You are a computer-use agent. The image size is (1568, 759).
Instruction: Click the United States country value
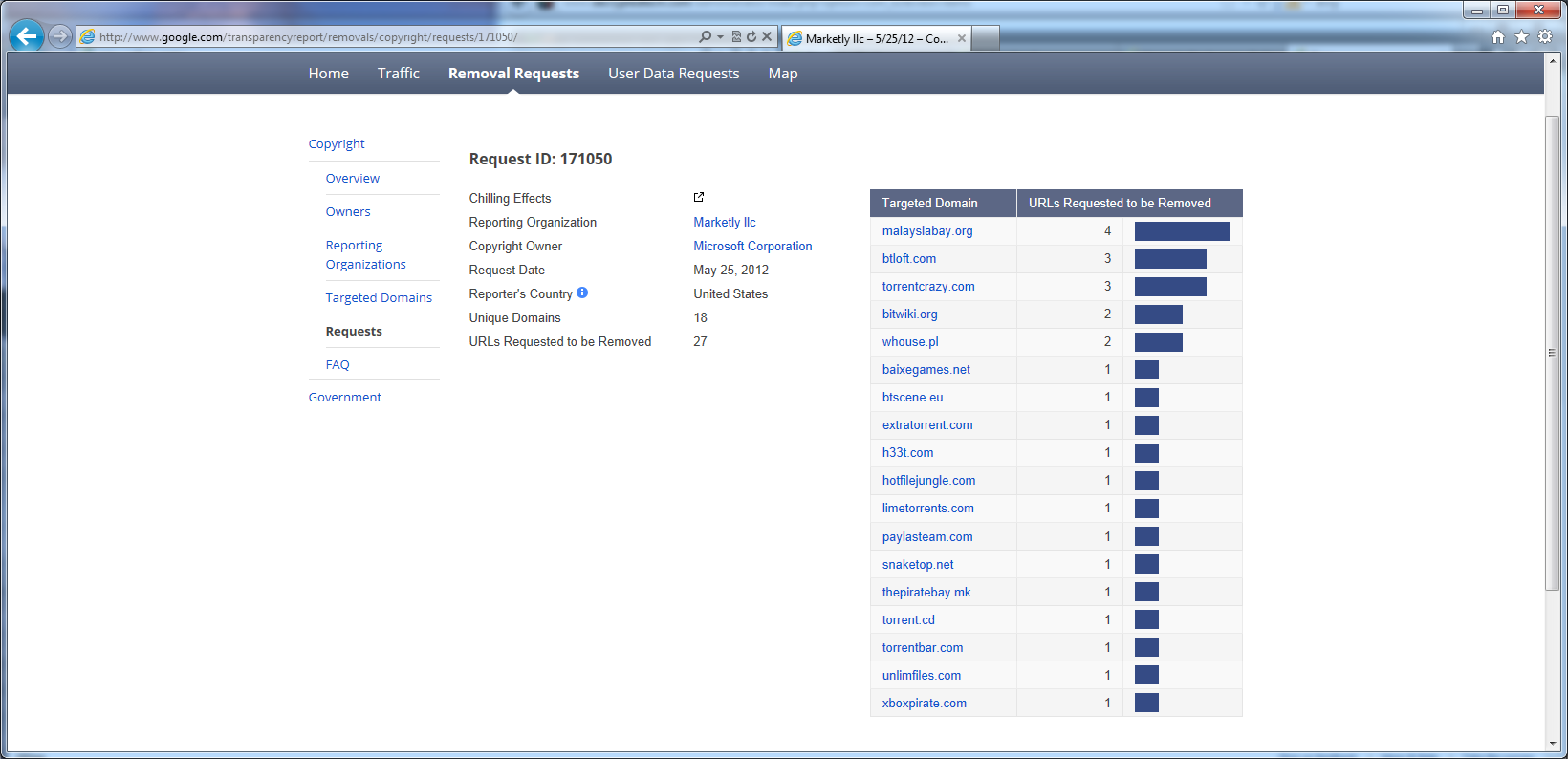click(x=730, y=293)
